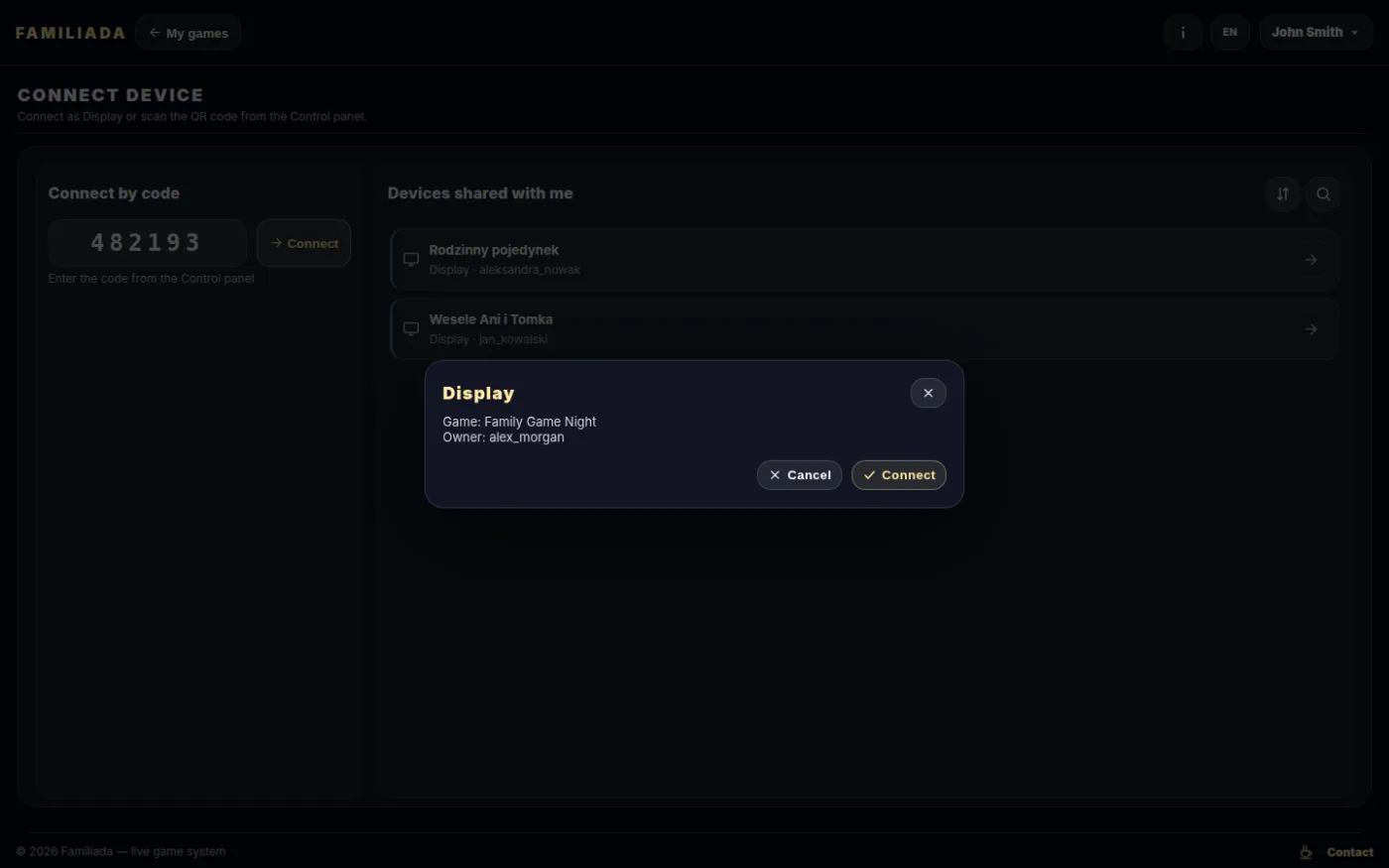Go back to My games
The width and height of the screenshot is (1389, 868).
pos(189,33)
